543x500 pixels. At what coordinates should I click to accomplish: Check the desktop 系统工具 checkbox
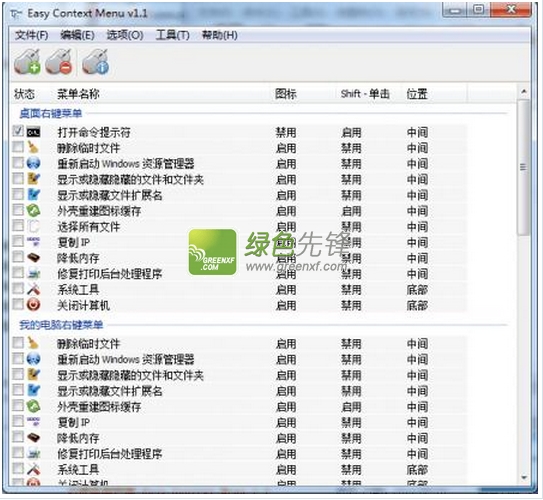[18, 288]
